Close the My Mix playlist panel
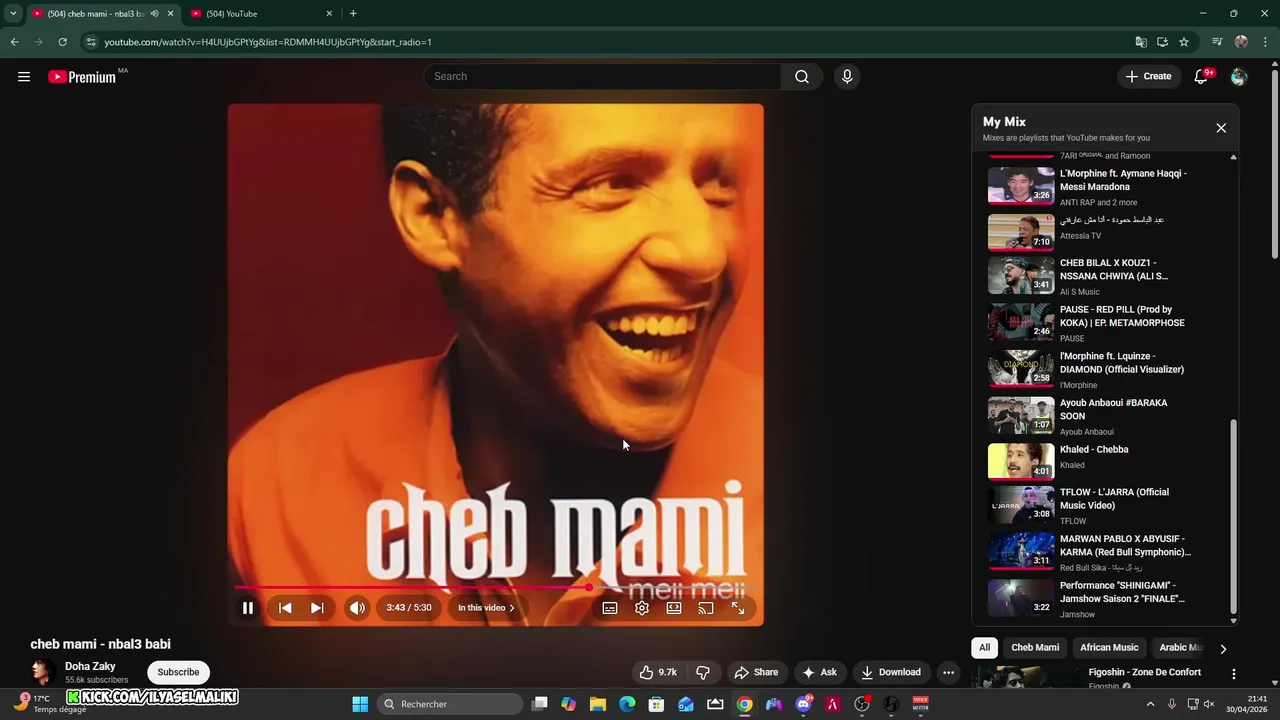1280x720 pixels. (1221, 128)
